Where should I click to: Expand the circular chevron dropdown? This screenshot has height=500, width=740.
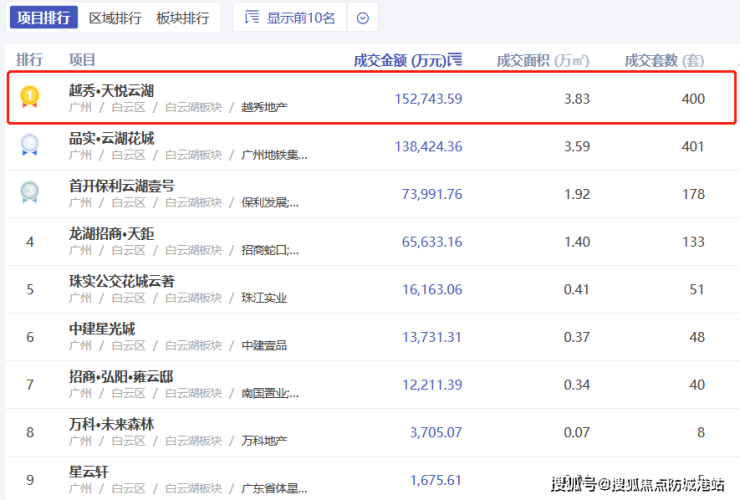coord(363,18)
